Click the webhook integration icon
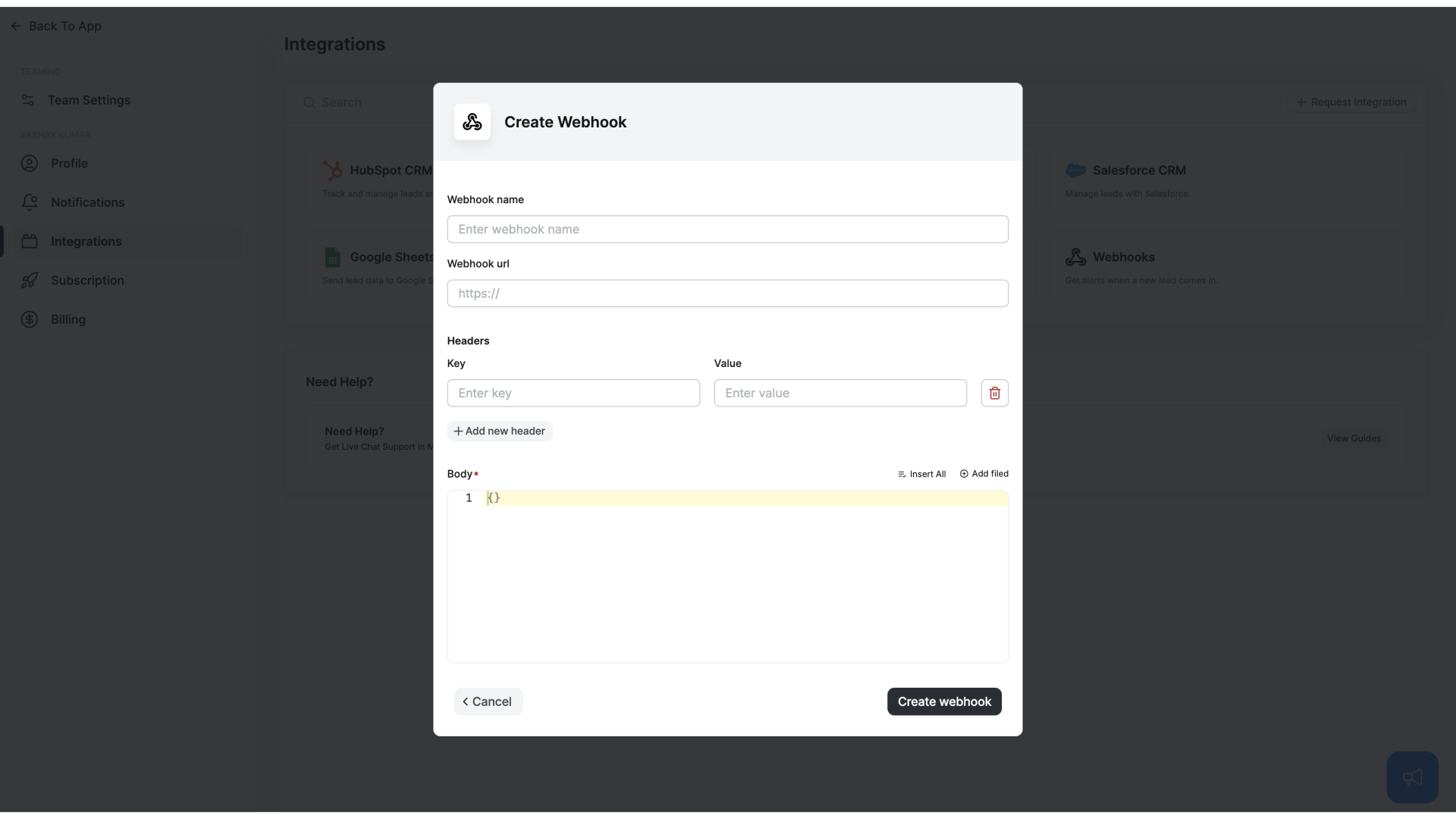1456x819 pixels. pos(471,122)
